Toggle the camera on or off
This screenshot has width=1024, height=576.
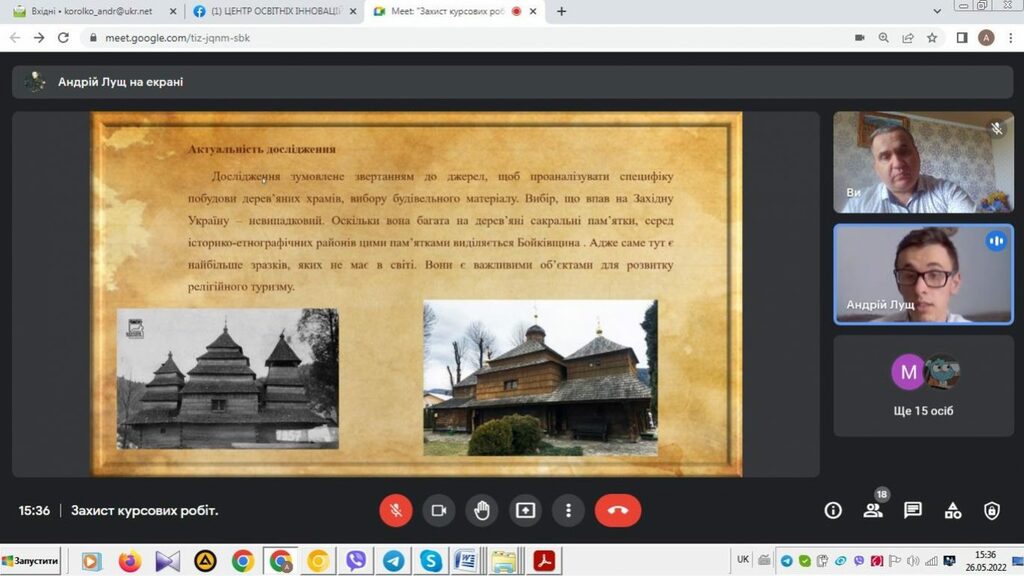[x=438, y=510]
